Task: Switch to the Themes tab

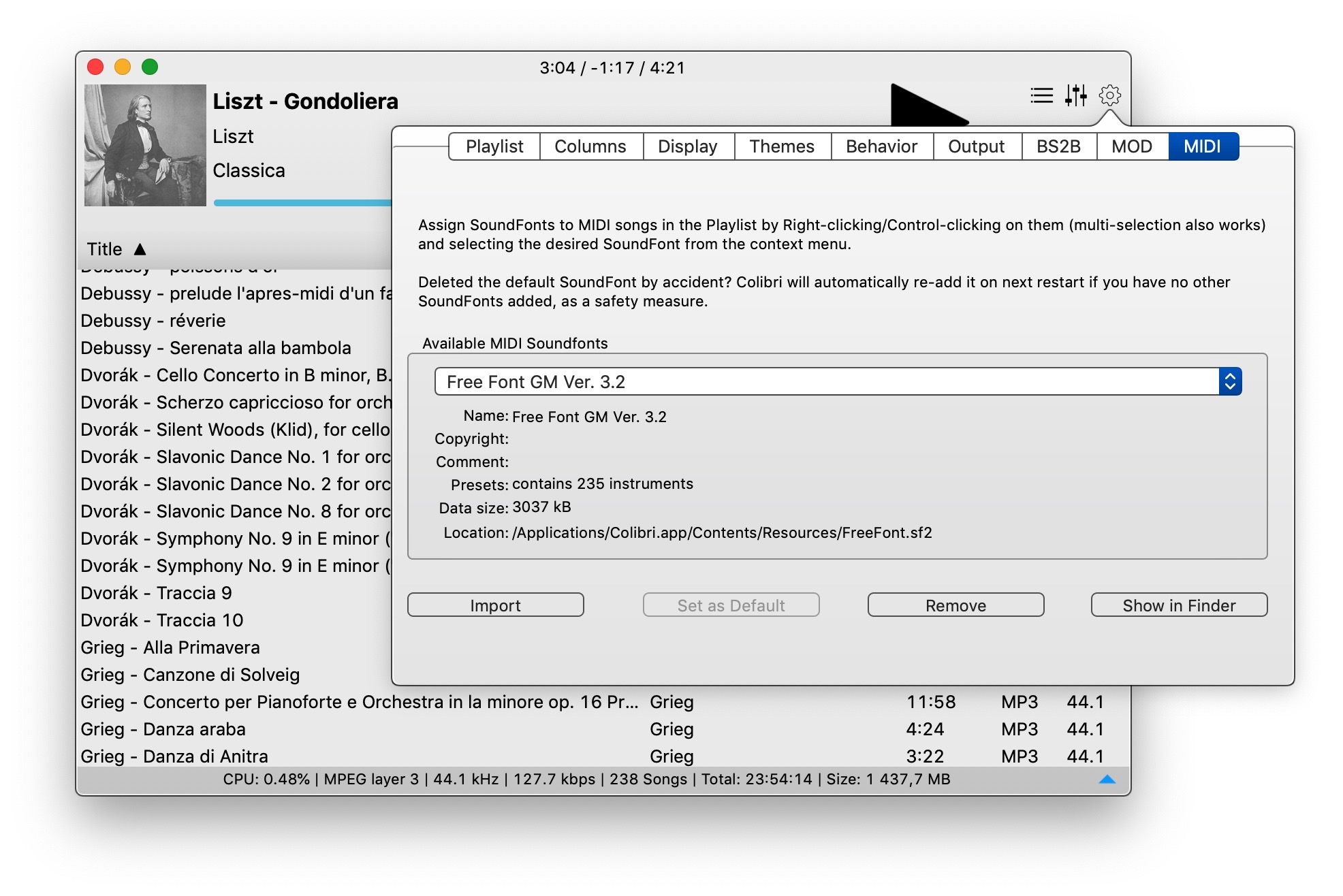Action: tap(782, 146)
